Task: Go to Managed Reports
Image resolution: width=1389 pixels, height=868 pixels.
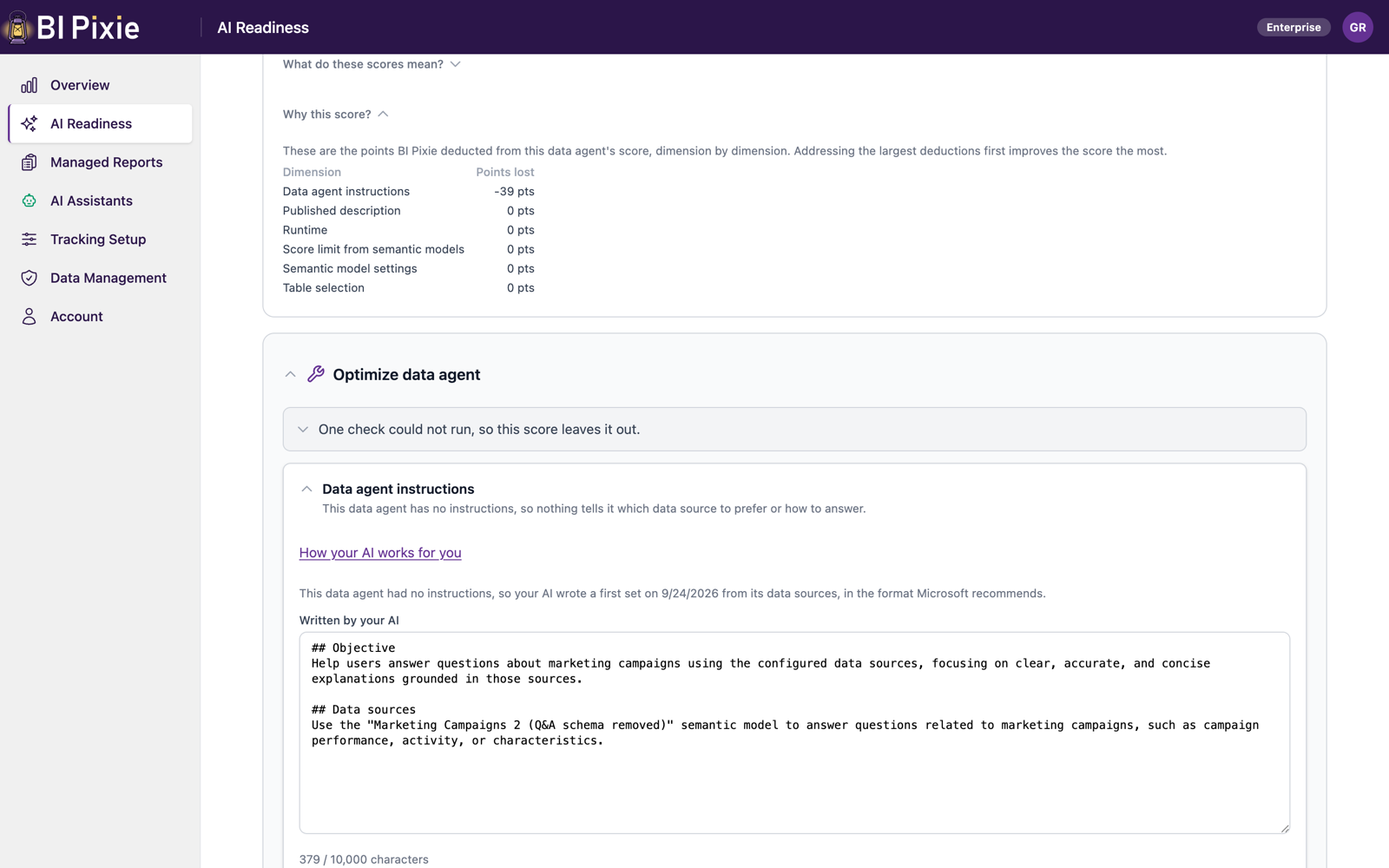Action: 100,162
